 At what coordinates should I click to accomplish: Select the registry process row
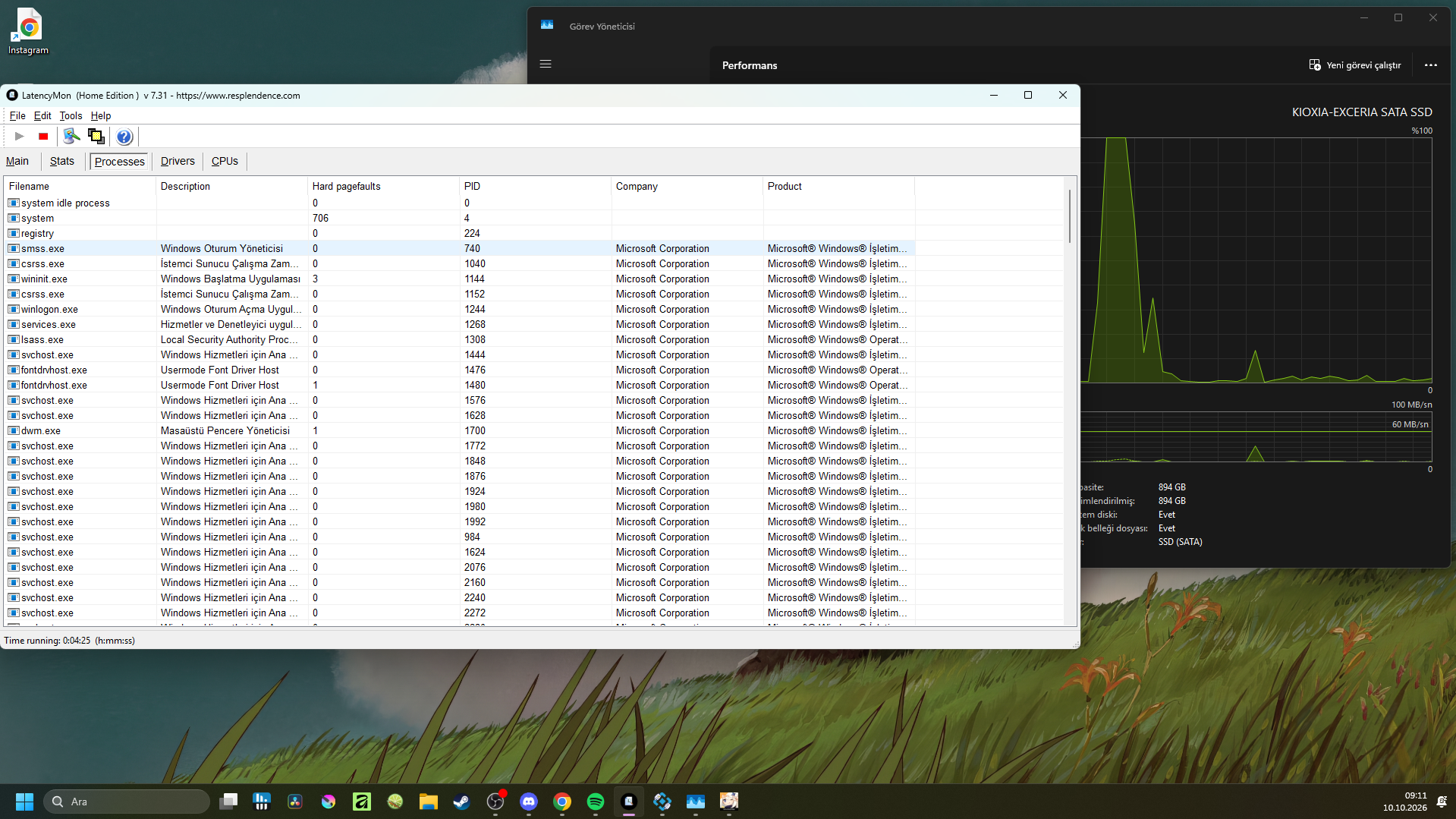[460, 233]
